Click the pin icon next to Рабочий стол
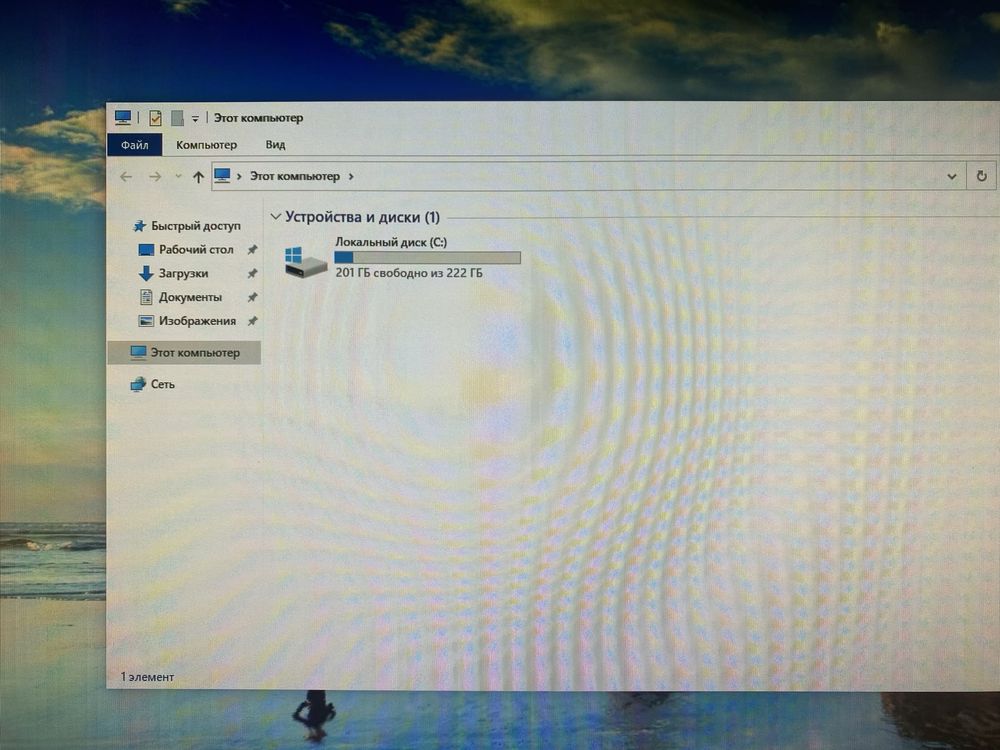The height and width of the screenshot is (750, 1000). [x=253, y=249]
